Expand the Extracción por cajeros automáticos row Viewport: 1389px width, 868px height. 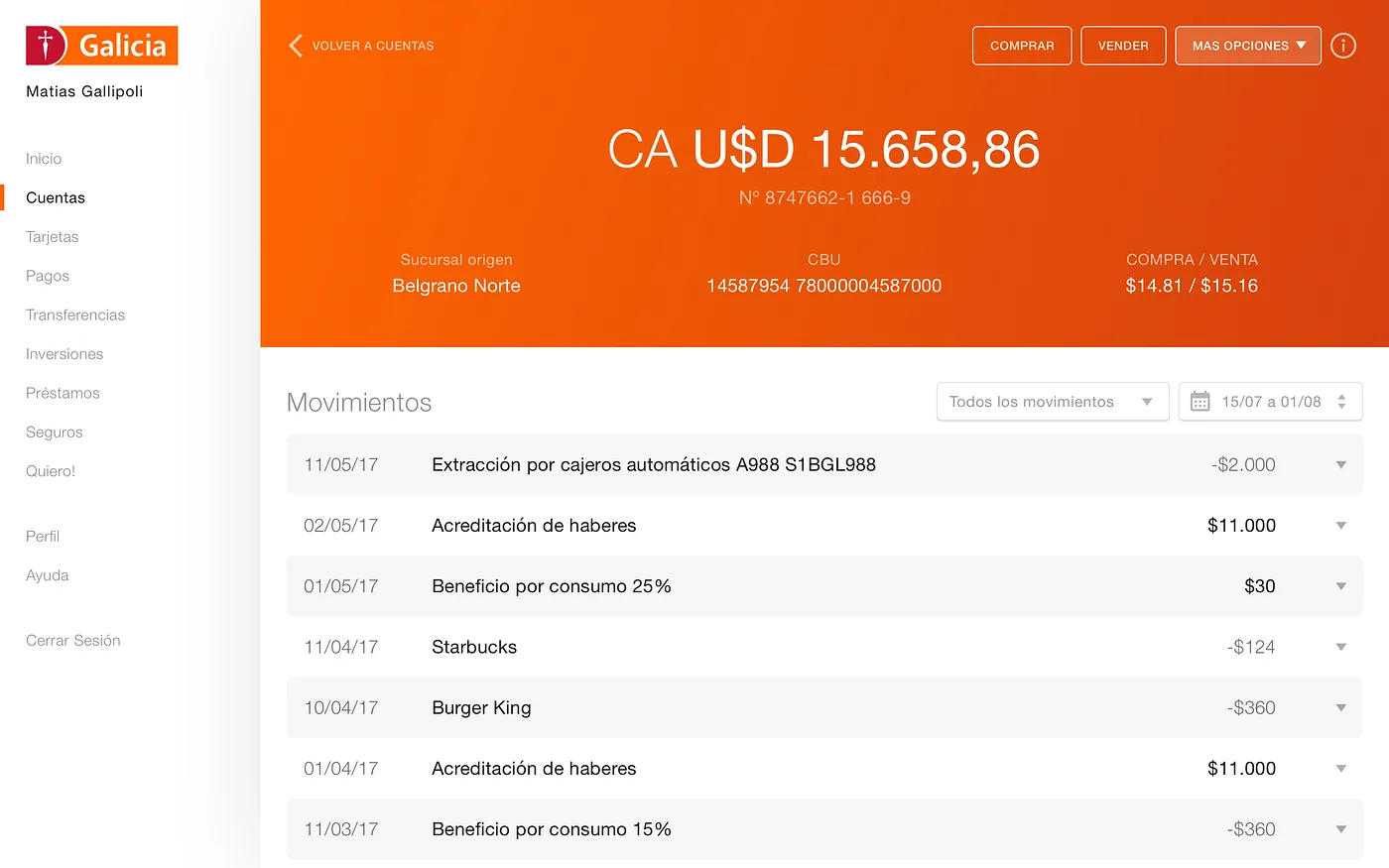coord(1340,464)
